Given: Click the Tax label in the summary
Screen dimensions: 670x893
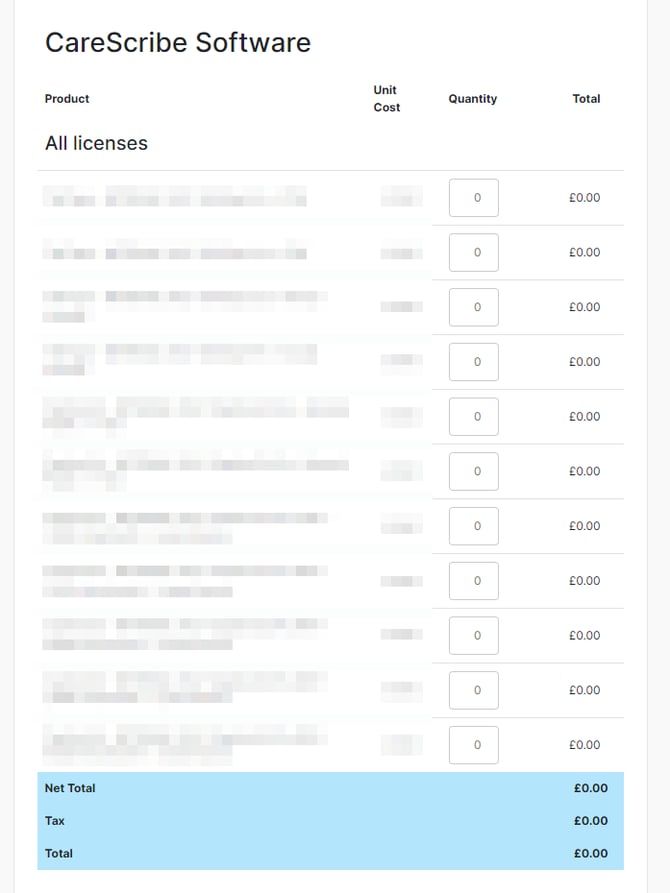Looking at the screenshot, I should (x=55, y=821).
